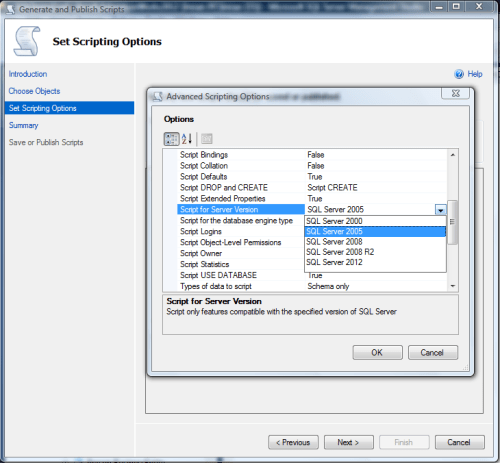This screenshot has width=500, height=463.
Task: Go back with the Previous button
Action: (293, 442)
